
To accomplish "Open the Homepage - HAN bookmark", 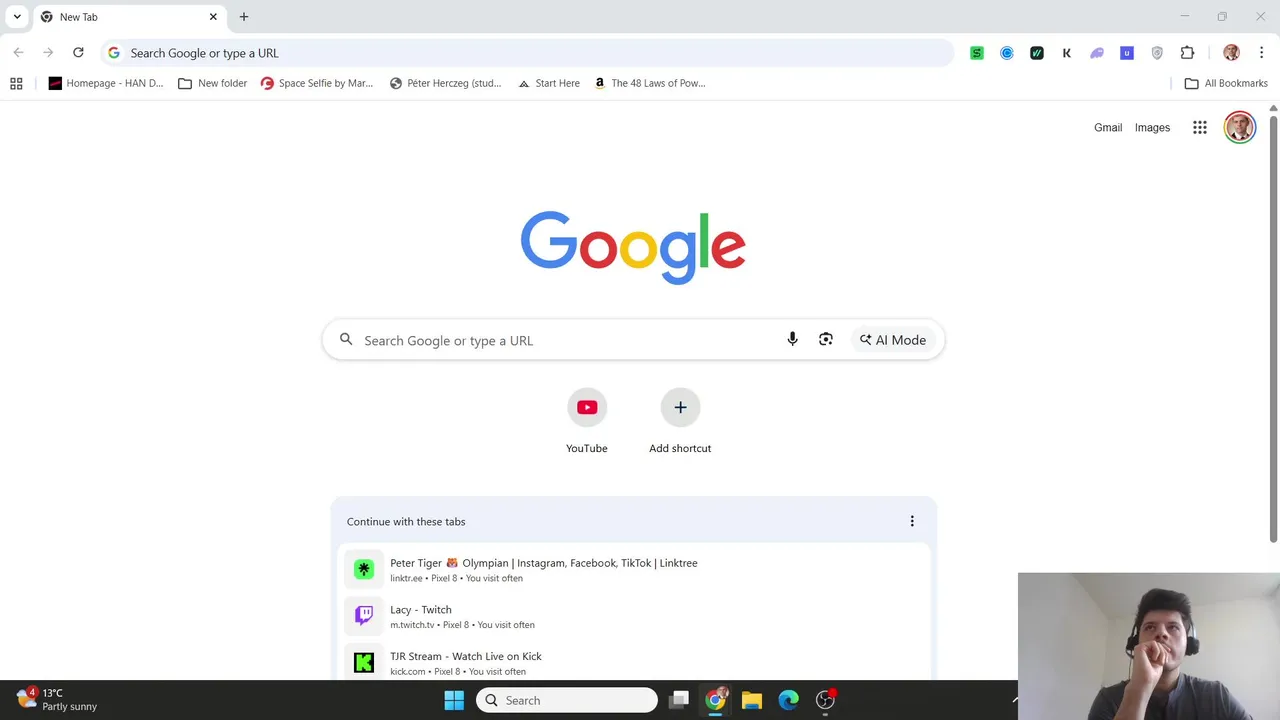I will click(x=106, y=83).
